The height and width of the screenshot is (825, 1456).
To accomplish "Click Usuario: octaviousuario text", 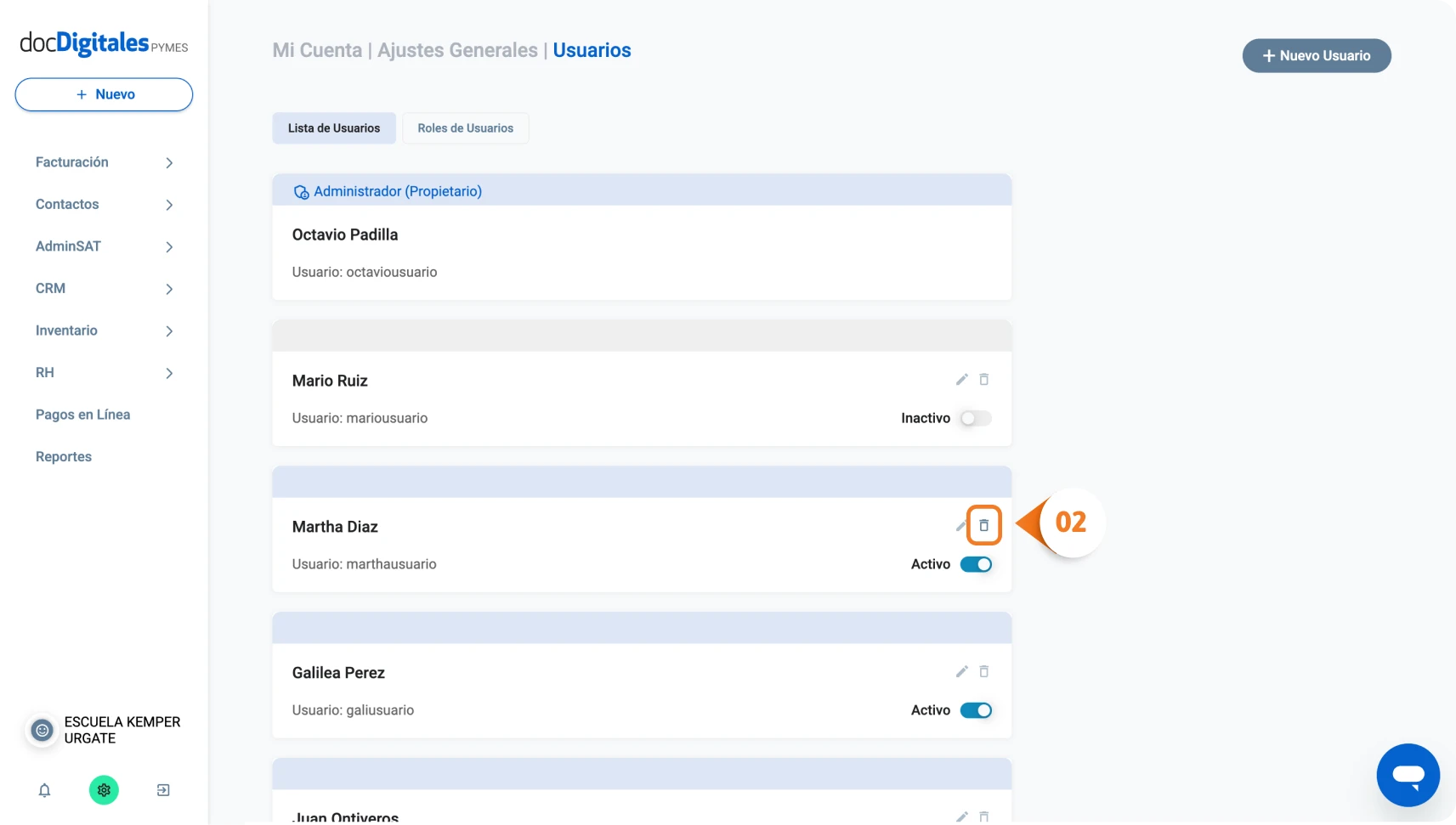I will pos(365,272).
